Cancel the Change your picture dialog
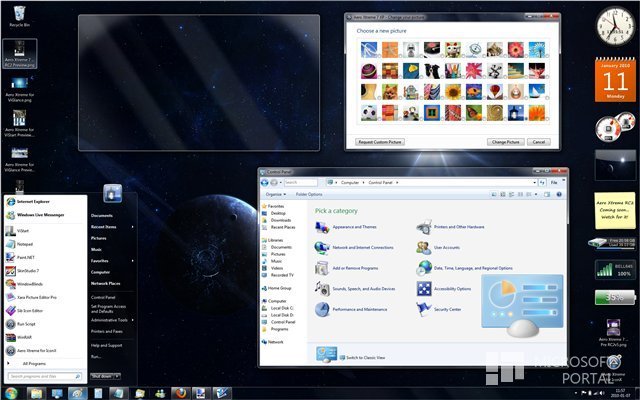Image resolution: width=640 pixels, height=400 pixels. tap(539, 142)
